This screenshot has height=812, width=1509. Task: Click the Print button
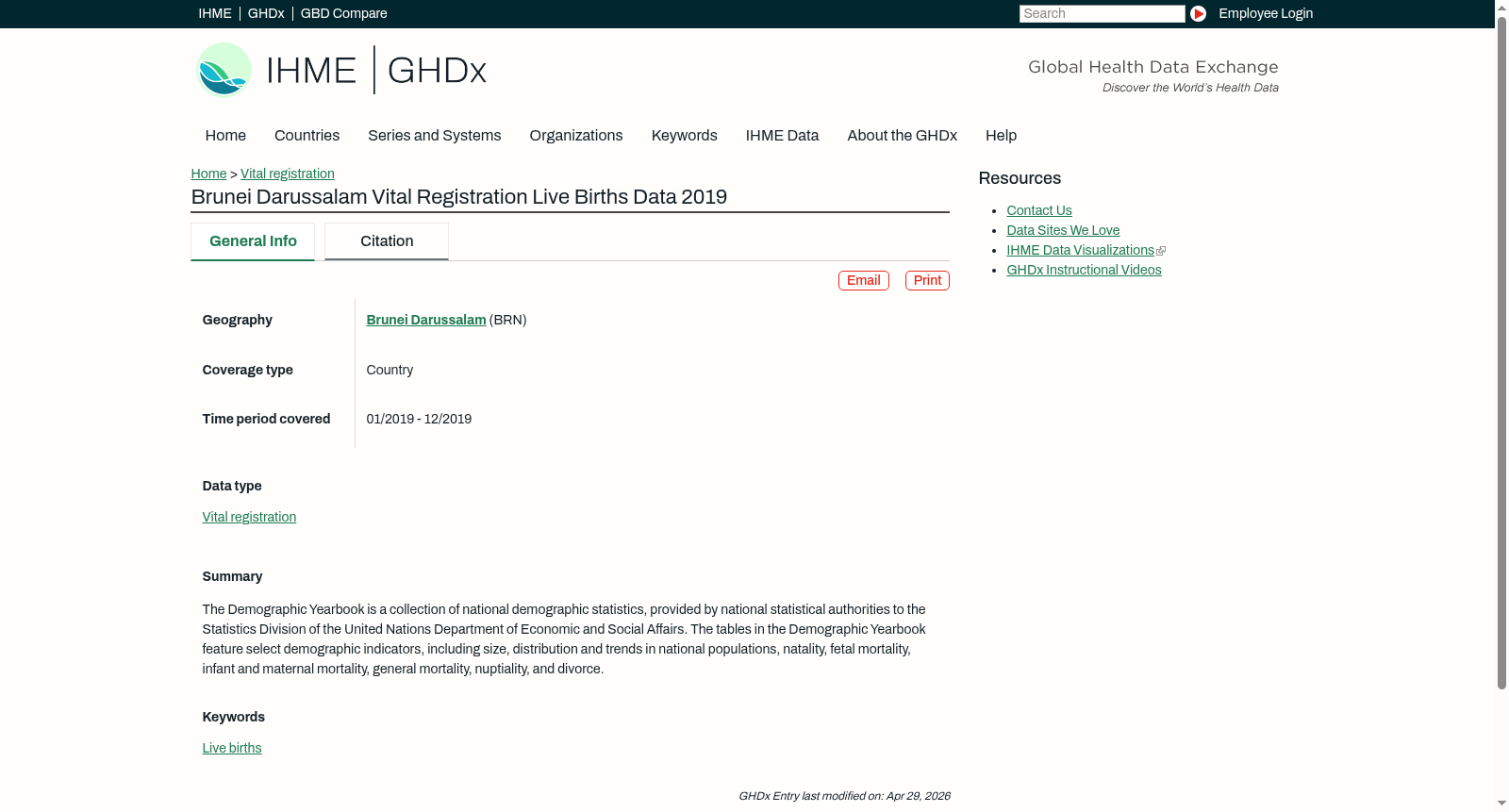(927, 280)
